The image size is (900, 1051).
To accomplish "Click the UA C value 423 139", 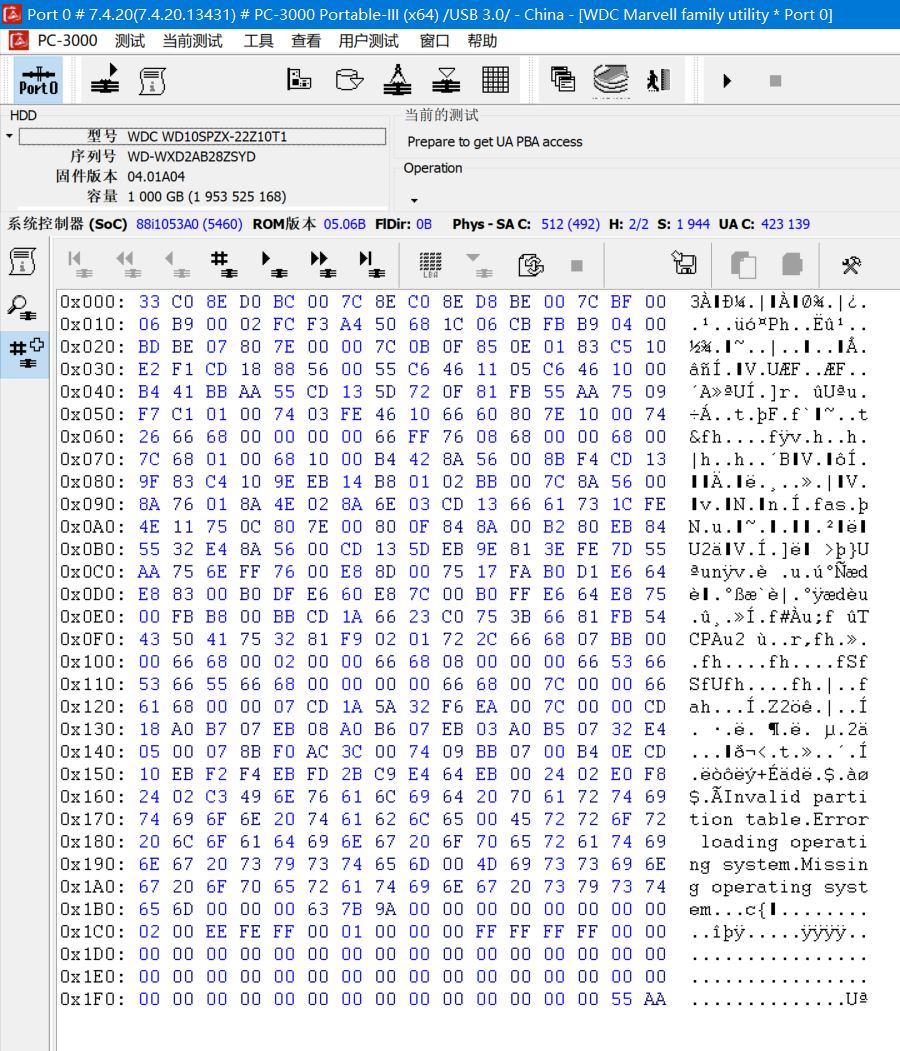I will (x=785, y=224).
